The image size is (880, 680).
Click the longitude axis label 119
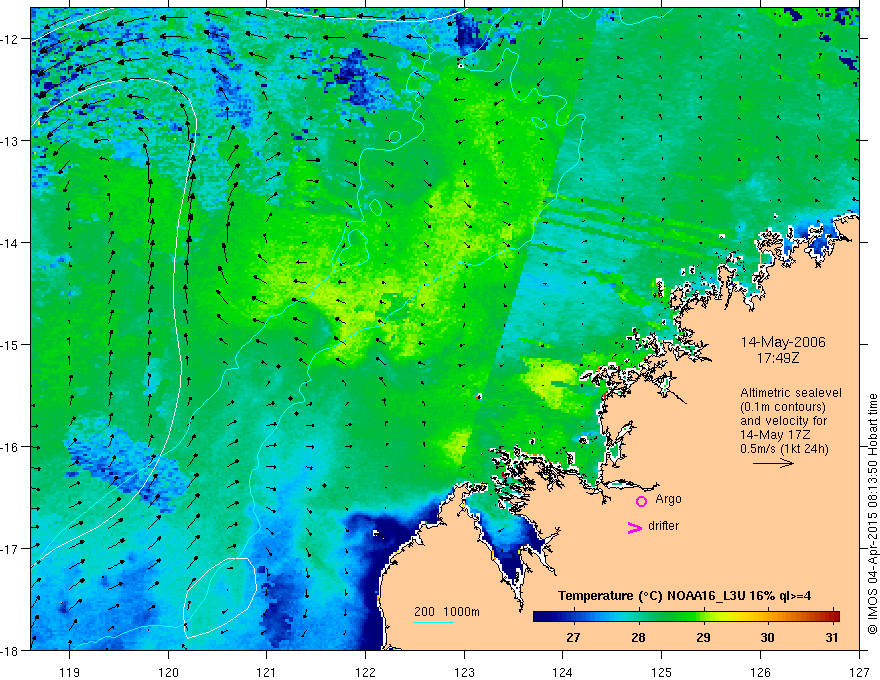[70, 672]
